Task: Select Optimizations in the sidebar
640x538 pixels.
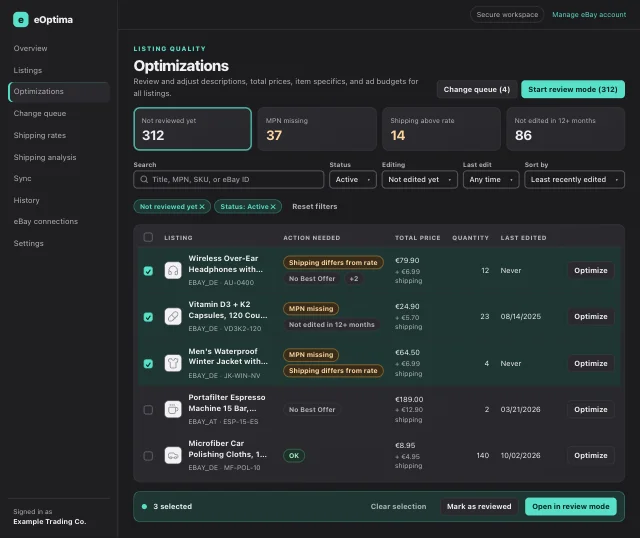Action: coord(59,91)
